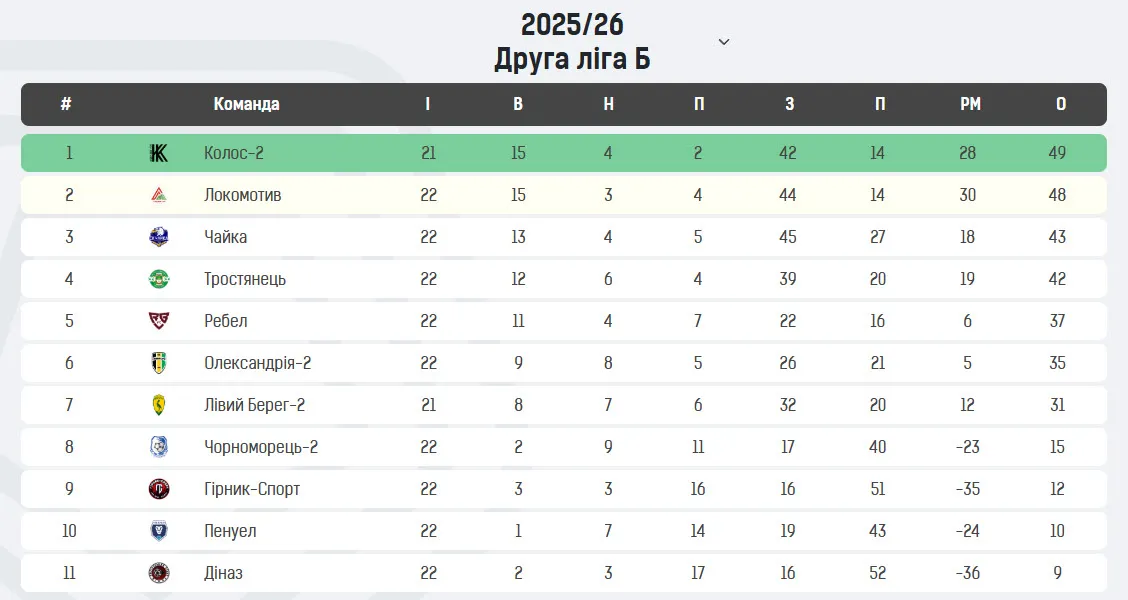The image size is (1128, 600).
Task: Click the Гірник-Спорт team logo
Action: (158, 489)
